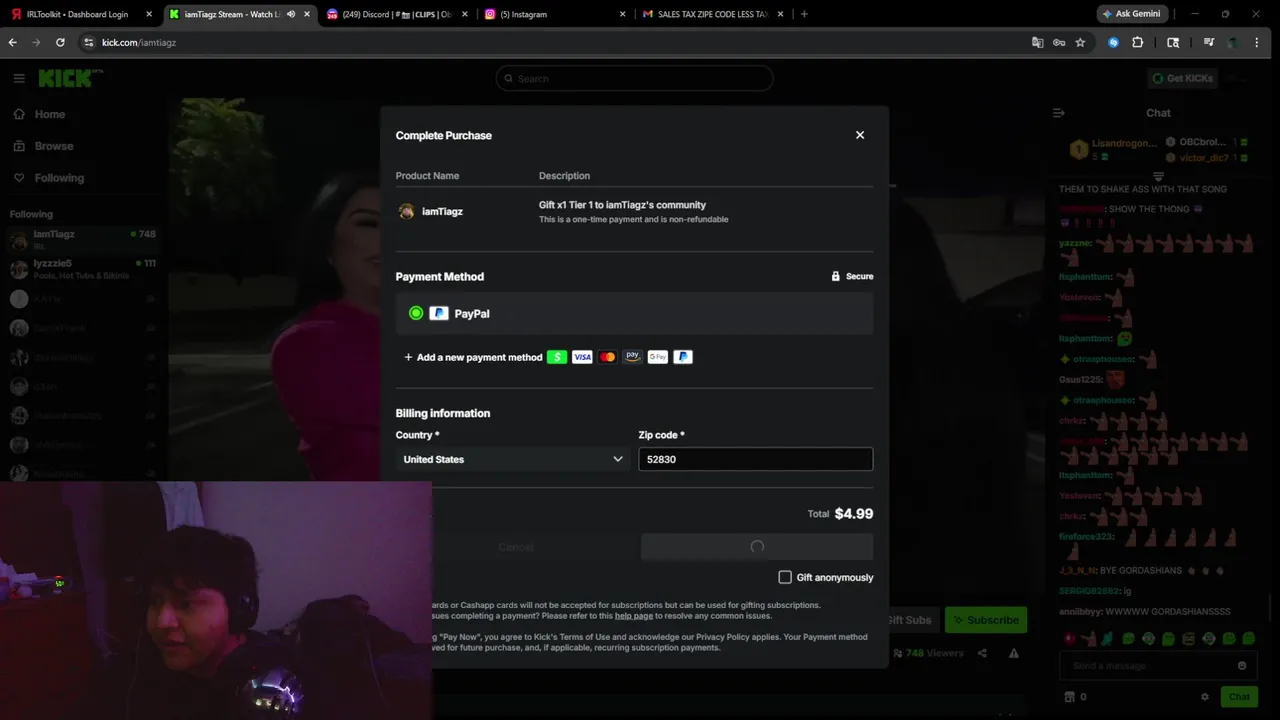Click the Translate page icon
The image size is (1280, 720).
click(1037, 43)
